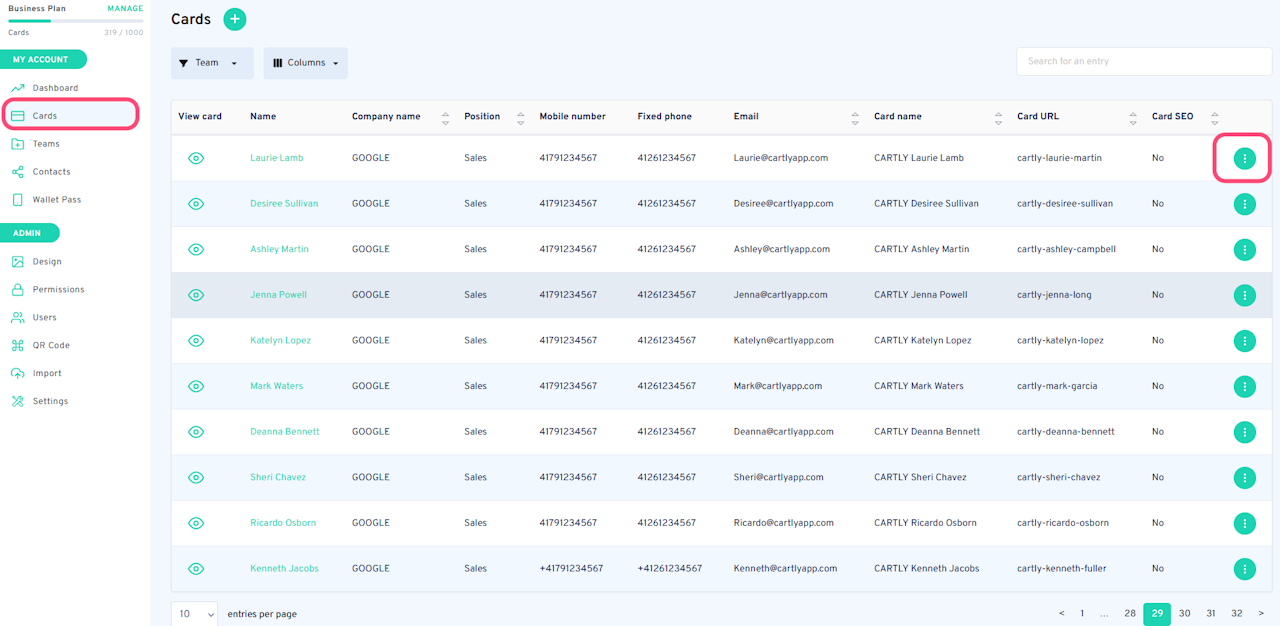Open Wallet Pass from the sidebar

pos(56,200)
